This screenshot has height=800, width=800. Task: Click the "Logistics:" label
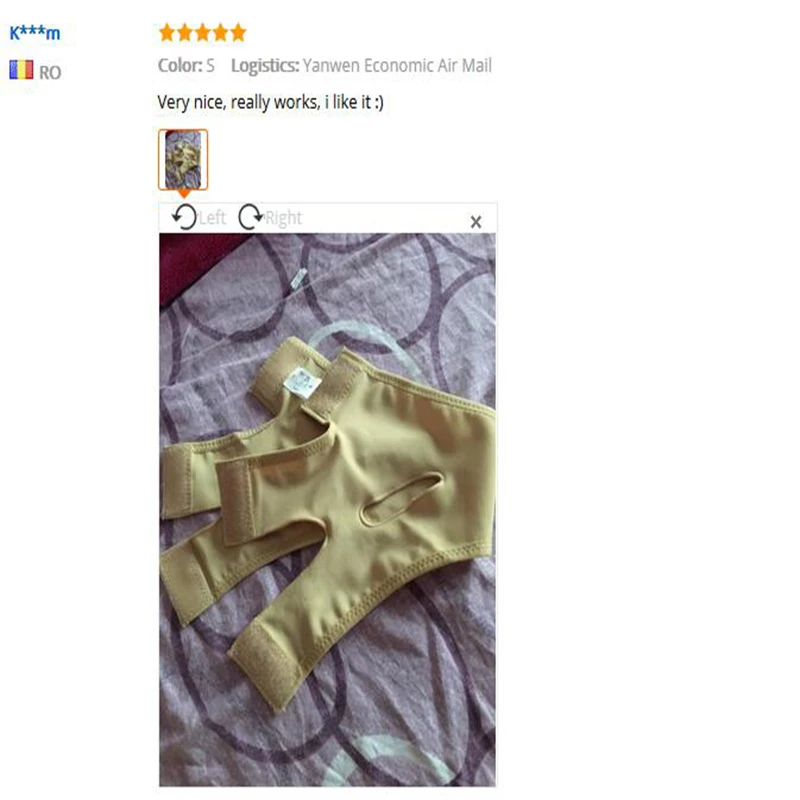coord(265,66)
